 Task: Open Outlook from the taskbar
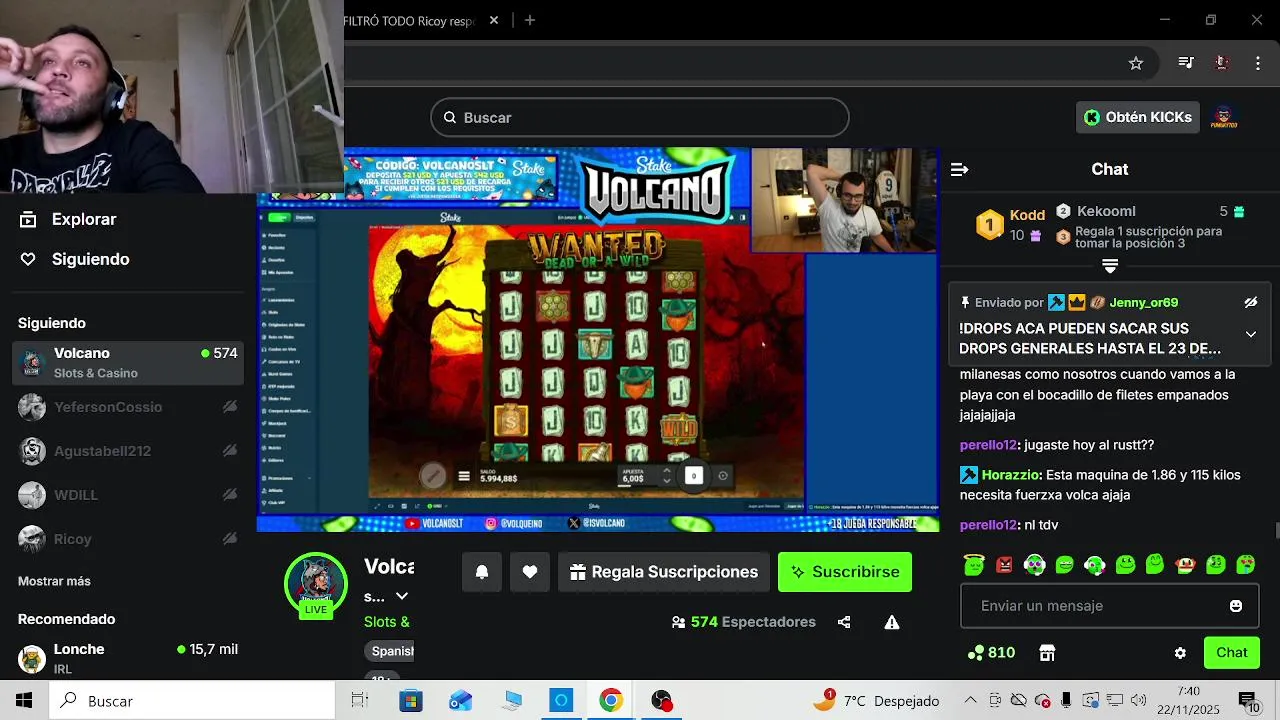(461, 701)
